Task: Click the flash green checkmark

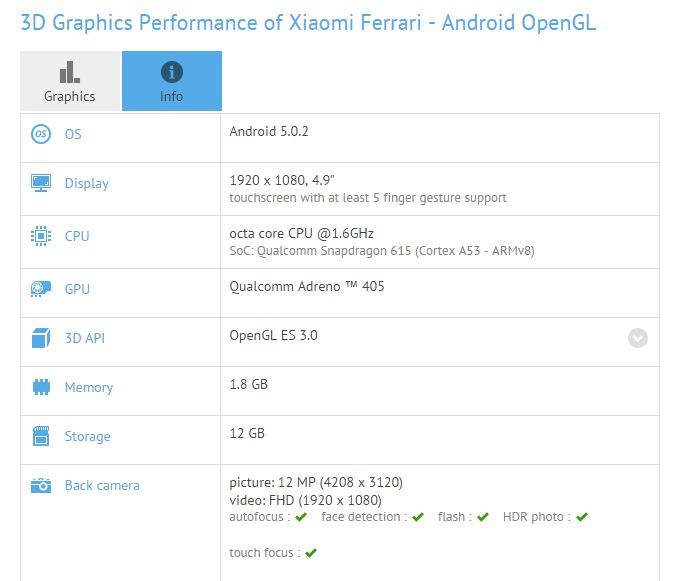Action: [x=482, y=517]
